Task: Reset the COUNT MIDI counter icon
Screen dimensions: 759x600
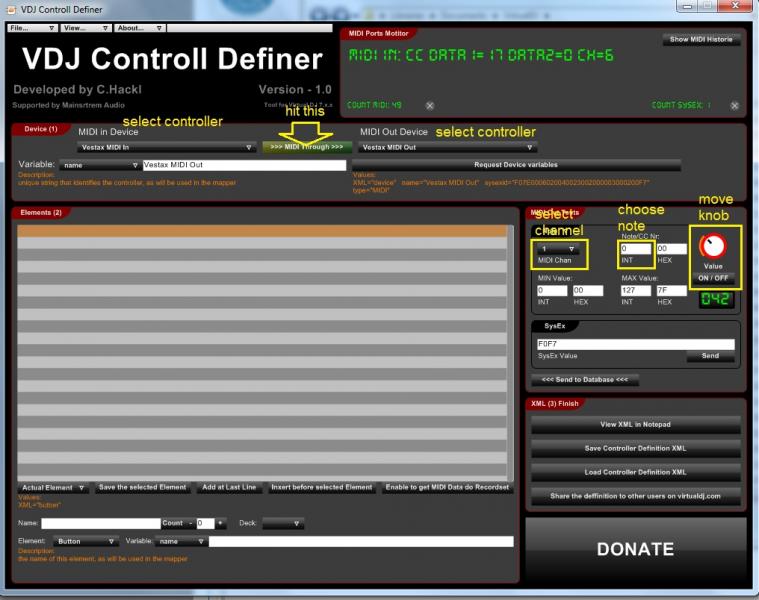Action: (429, 105)
